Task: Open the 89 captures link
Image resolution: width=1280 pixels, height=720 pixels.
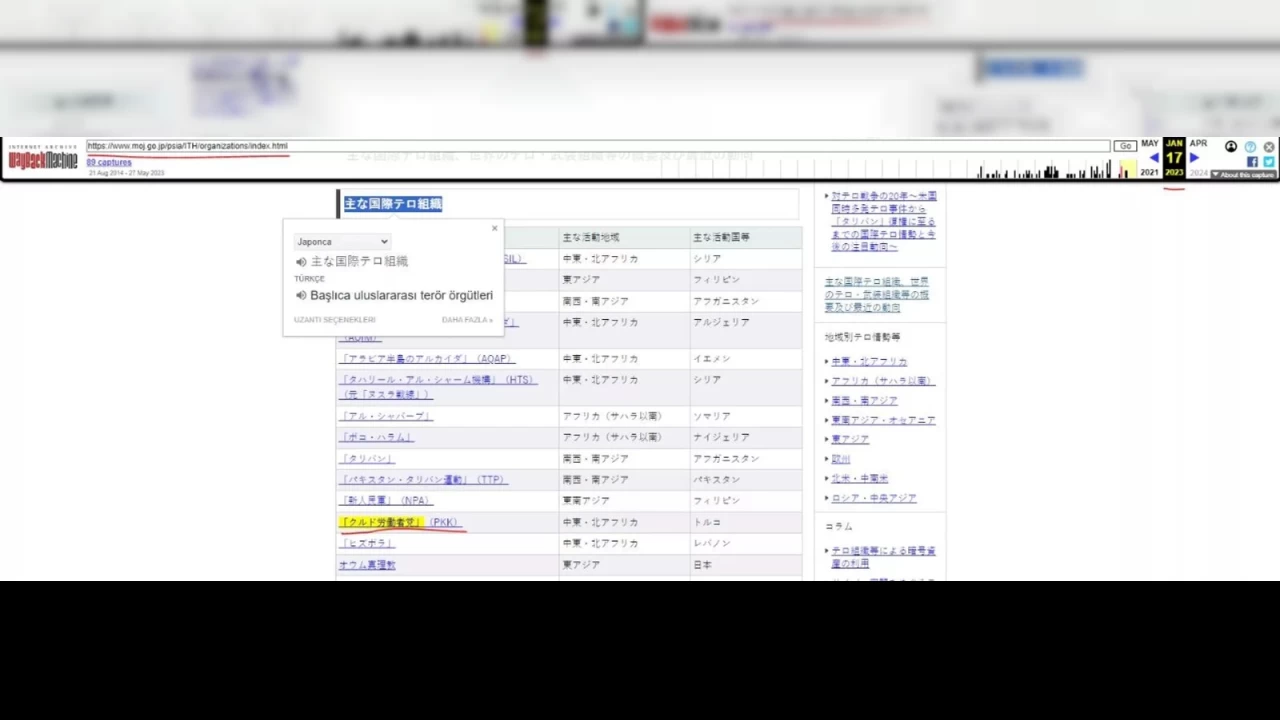Action: pyautogui.click(x=108, y=162)
